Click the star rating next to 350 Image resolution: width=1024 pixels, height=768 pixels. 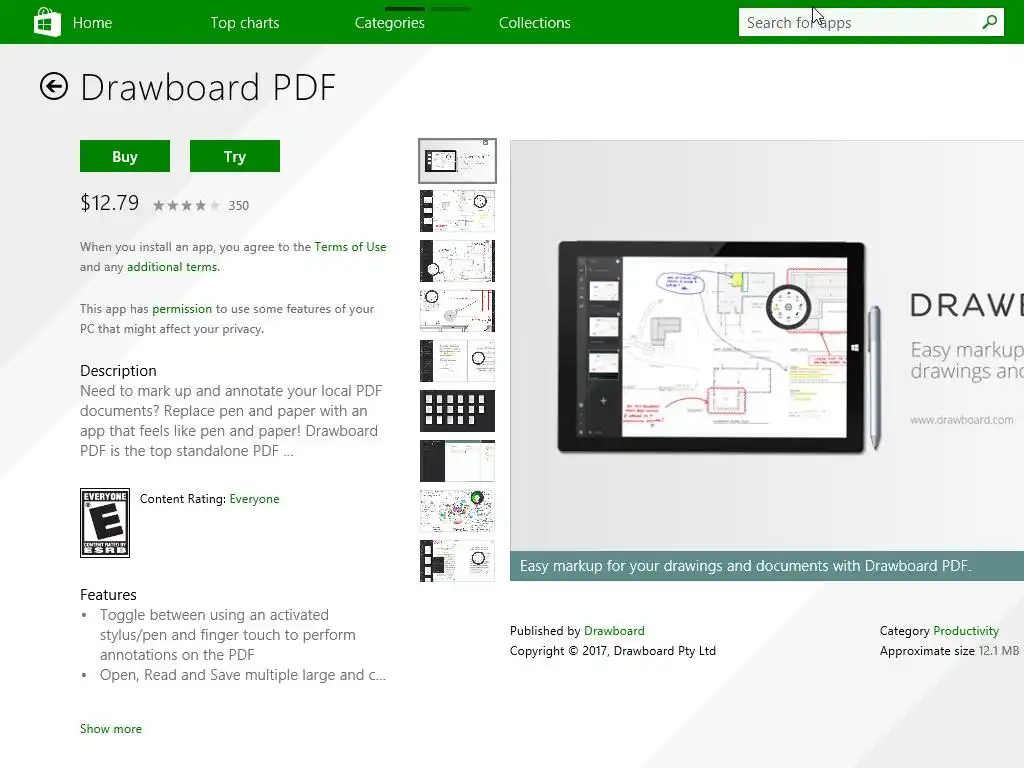point(186,206)
